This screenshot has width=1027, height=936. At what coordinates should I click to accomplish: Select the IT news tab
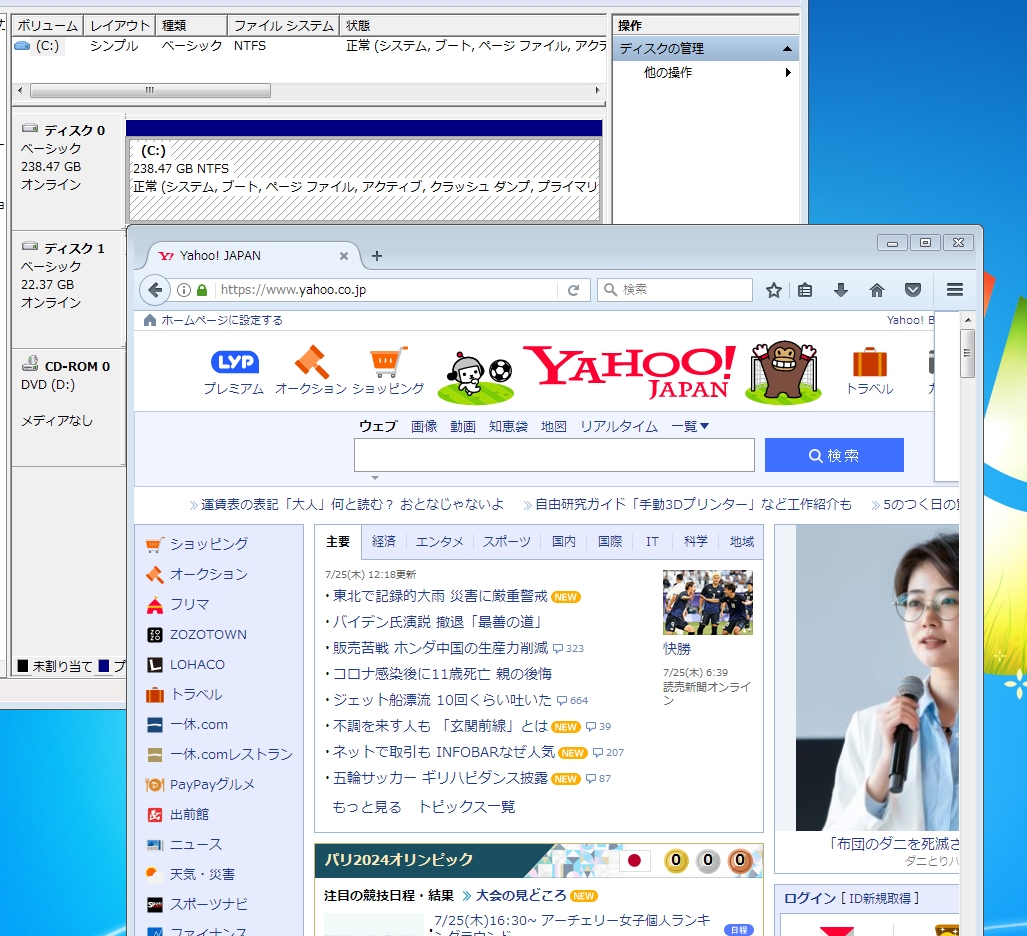point(652,542)
